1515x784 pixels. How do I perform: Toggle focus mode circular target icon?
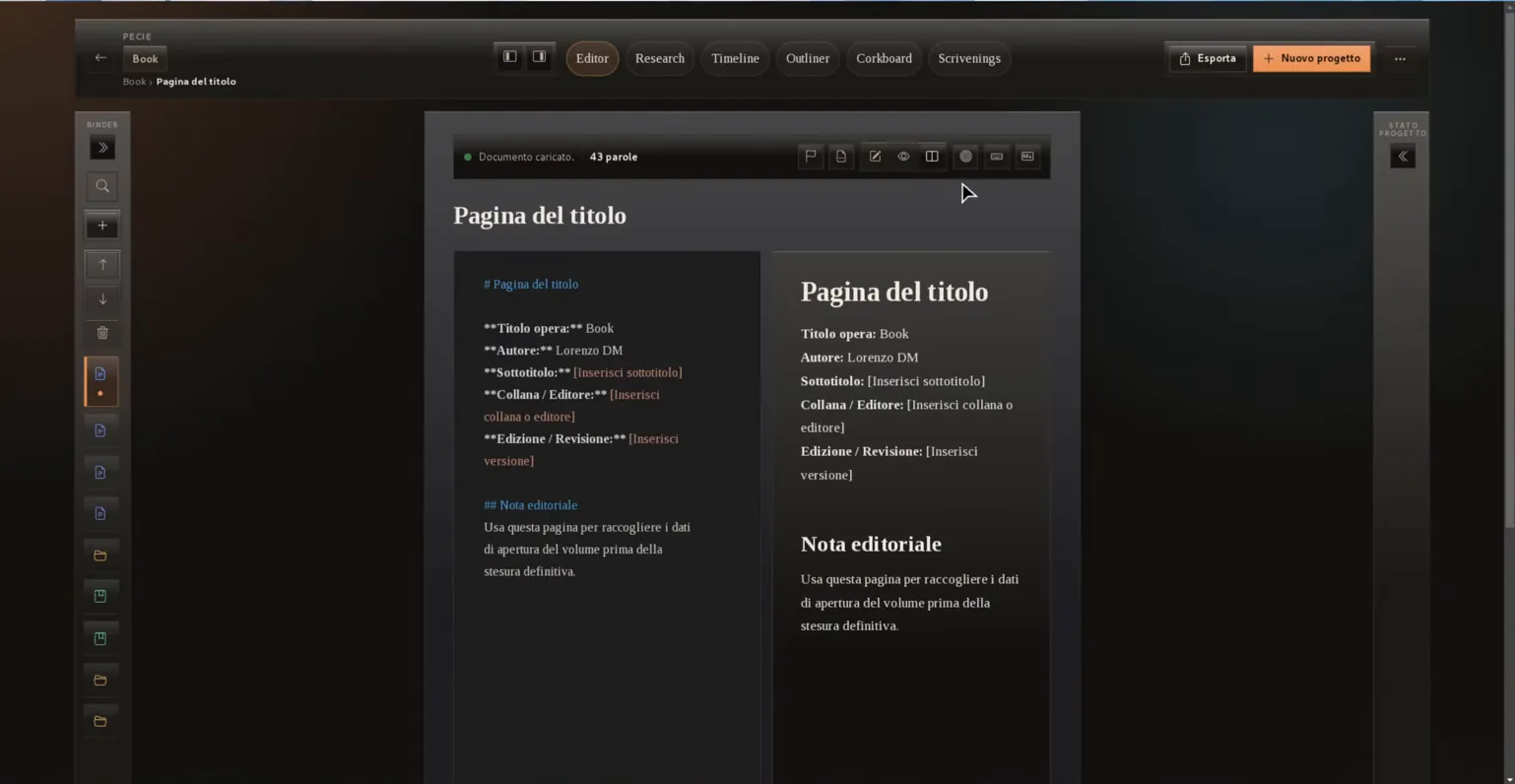pos(966,157)
